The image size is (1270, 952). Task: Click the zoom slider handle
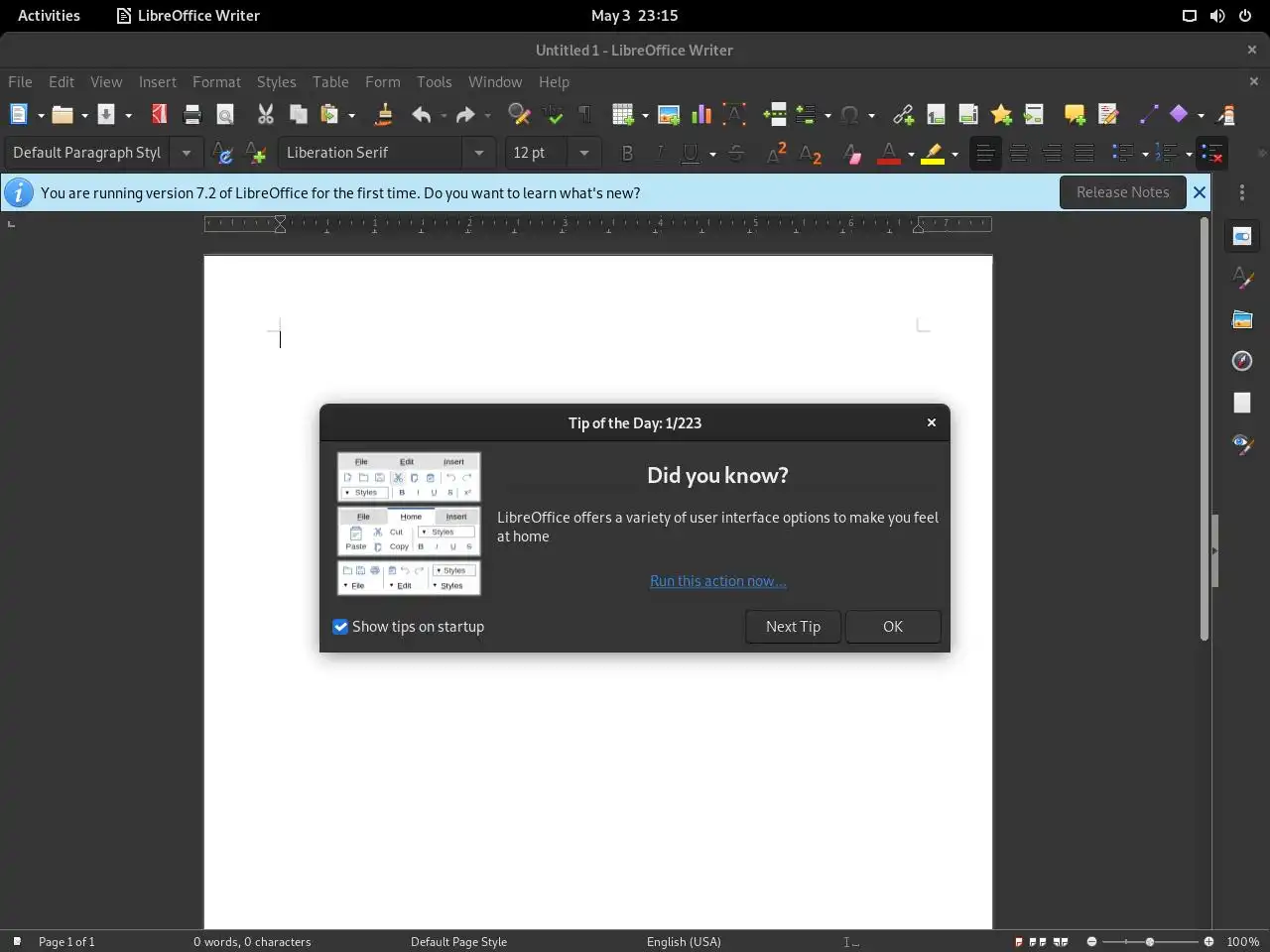(1150, 941)
